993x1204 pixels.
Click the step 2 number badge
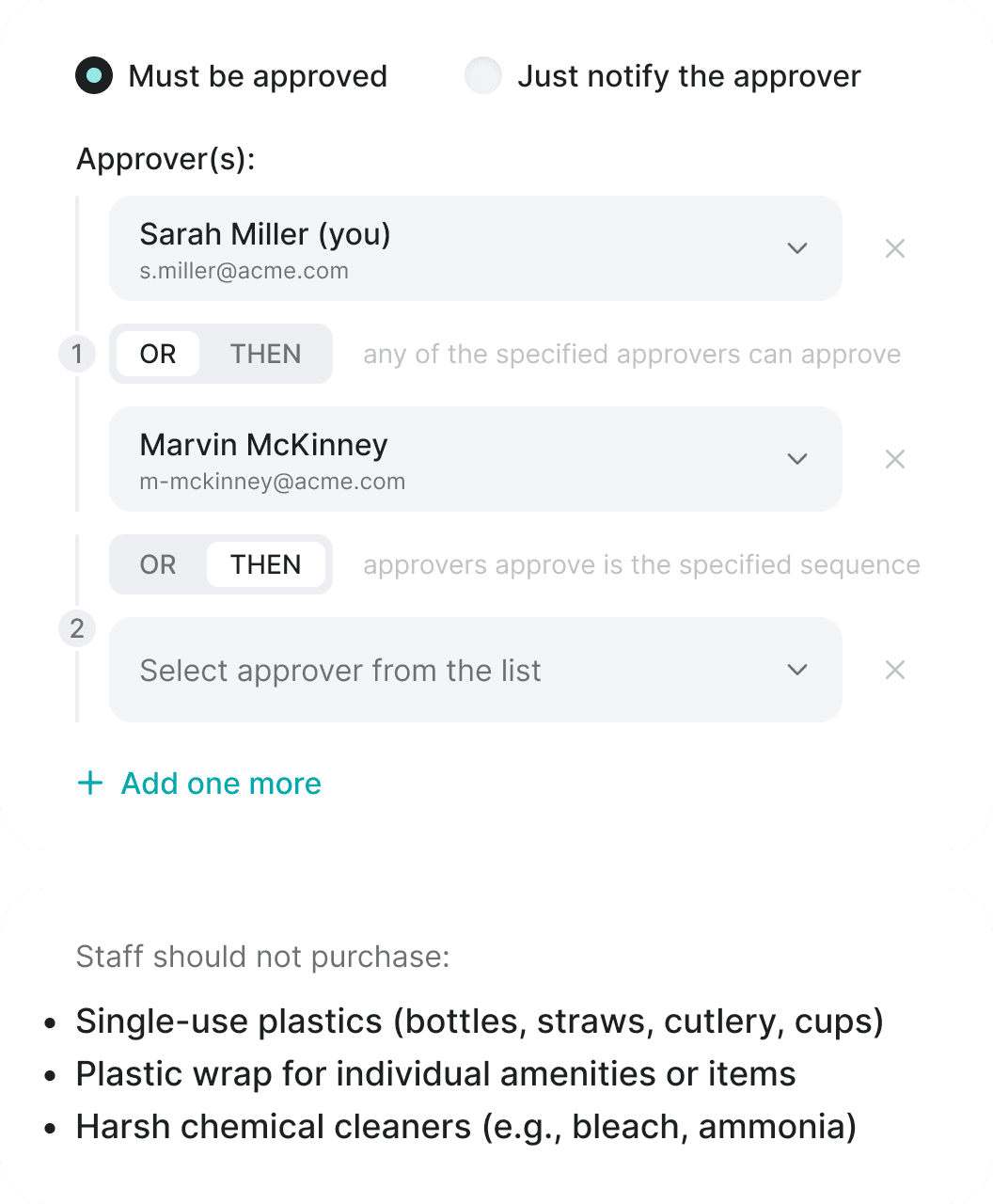(77, 628)
